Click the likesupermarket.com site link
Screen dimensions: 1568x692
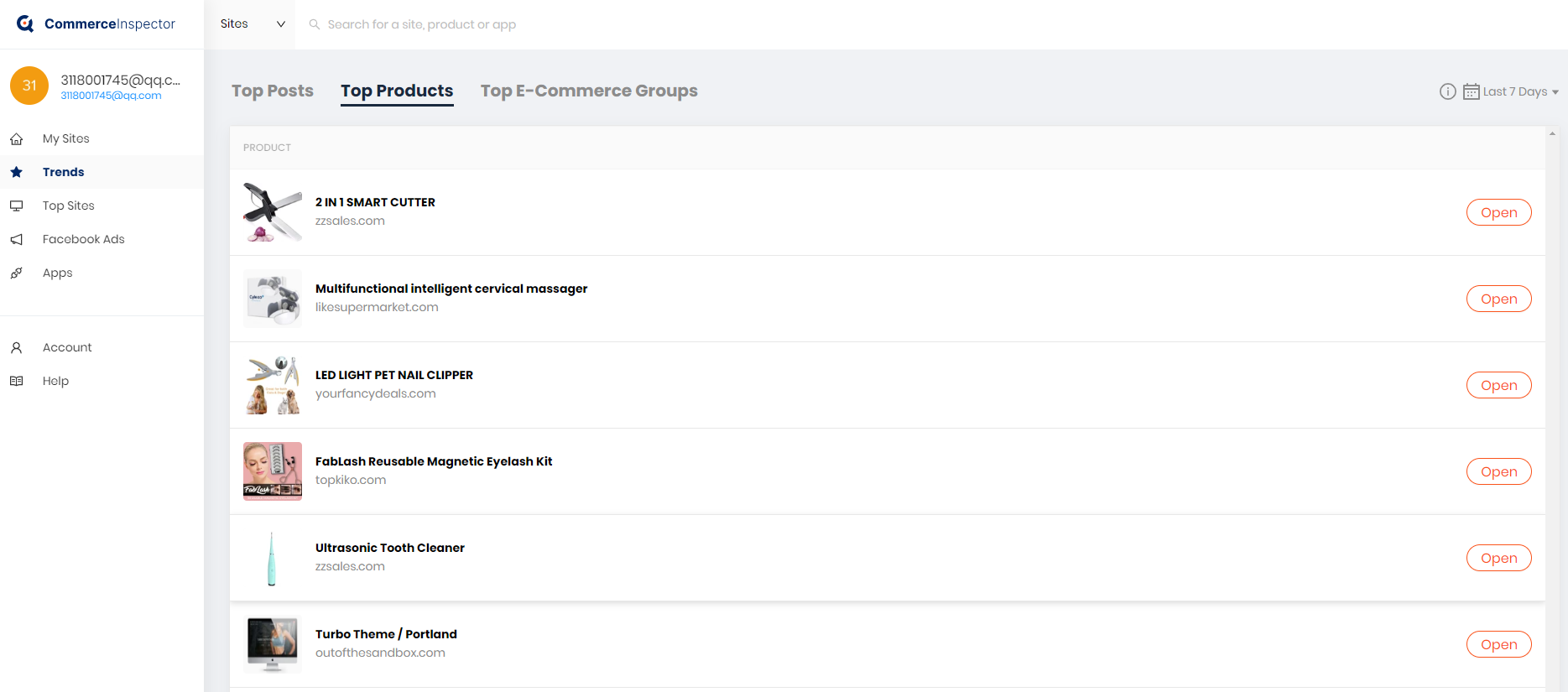pos(377,307)
